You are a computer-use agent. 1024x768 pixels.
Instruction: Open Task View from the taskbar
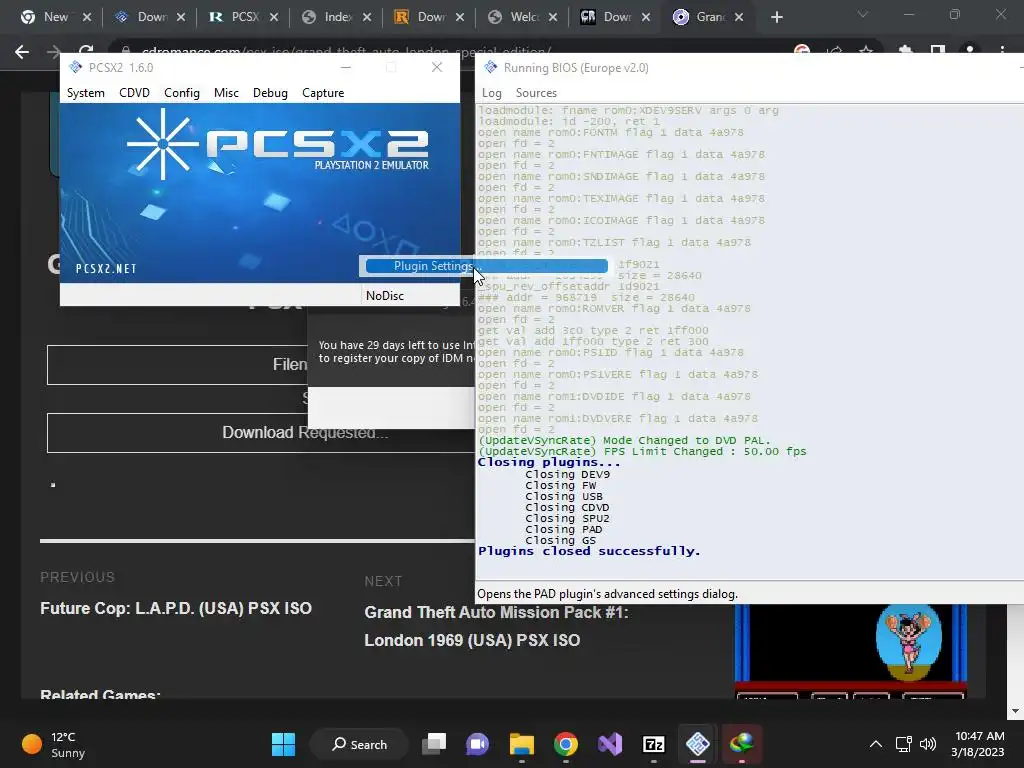(x=434, y=744)
